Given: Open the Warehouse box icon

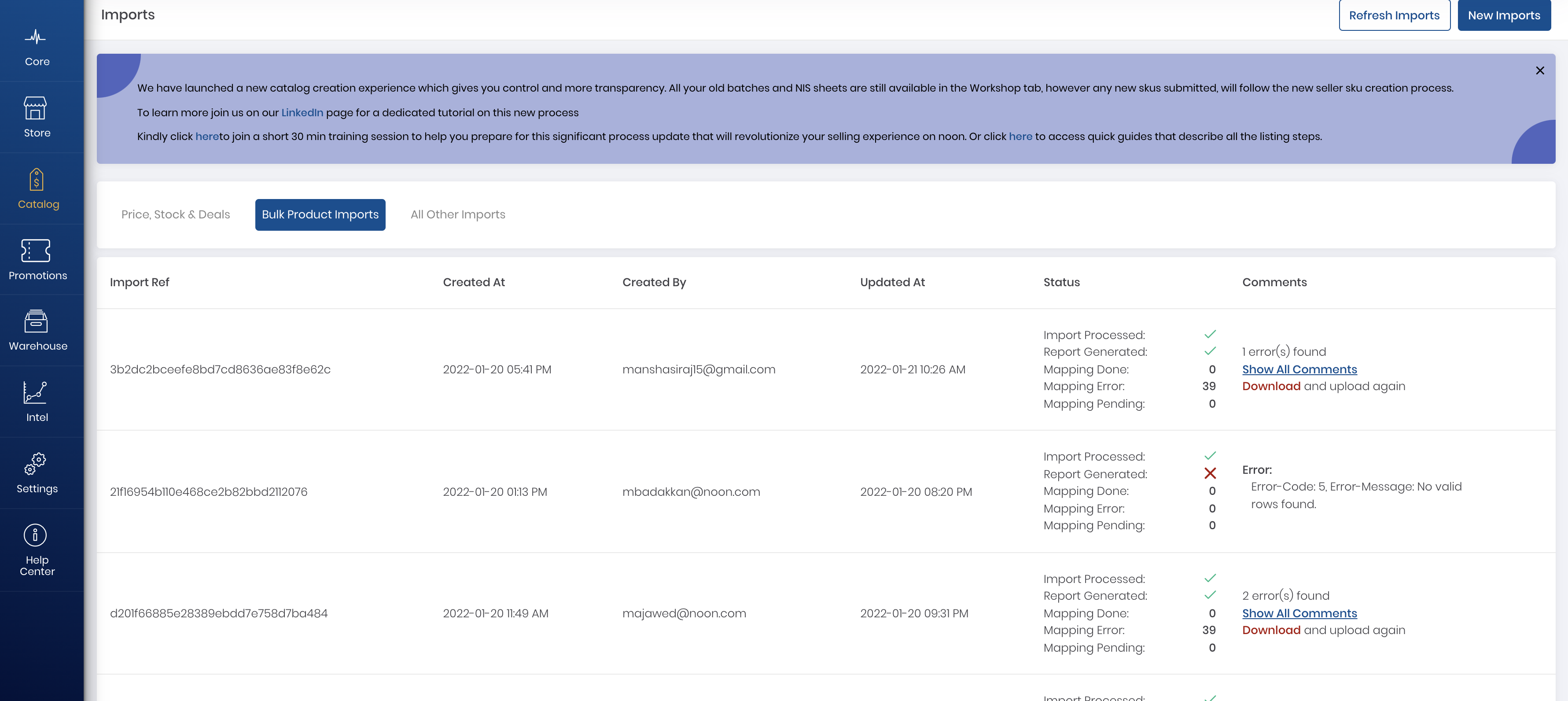Looking at the screenshot, I should (x=35, y=321).
